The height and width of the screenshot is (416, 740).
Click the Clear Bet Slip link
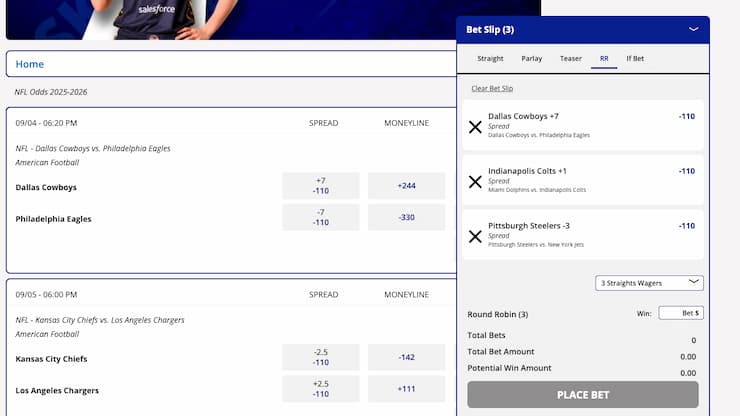[x=492, y=88]
